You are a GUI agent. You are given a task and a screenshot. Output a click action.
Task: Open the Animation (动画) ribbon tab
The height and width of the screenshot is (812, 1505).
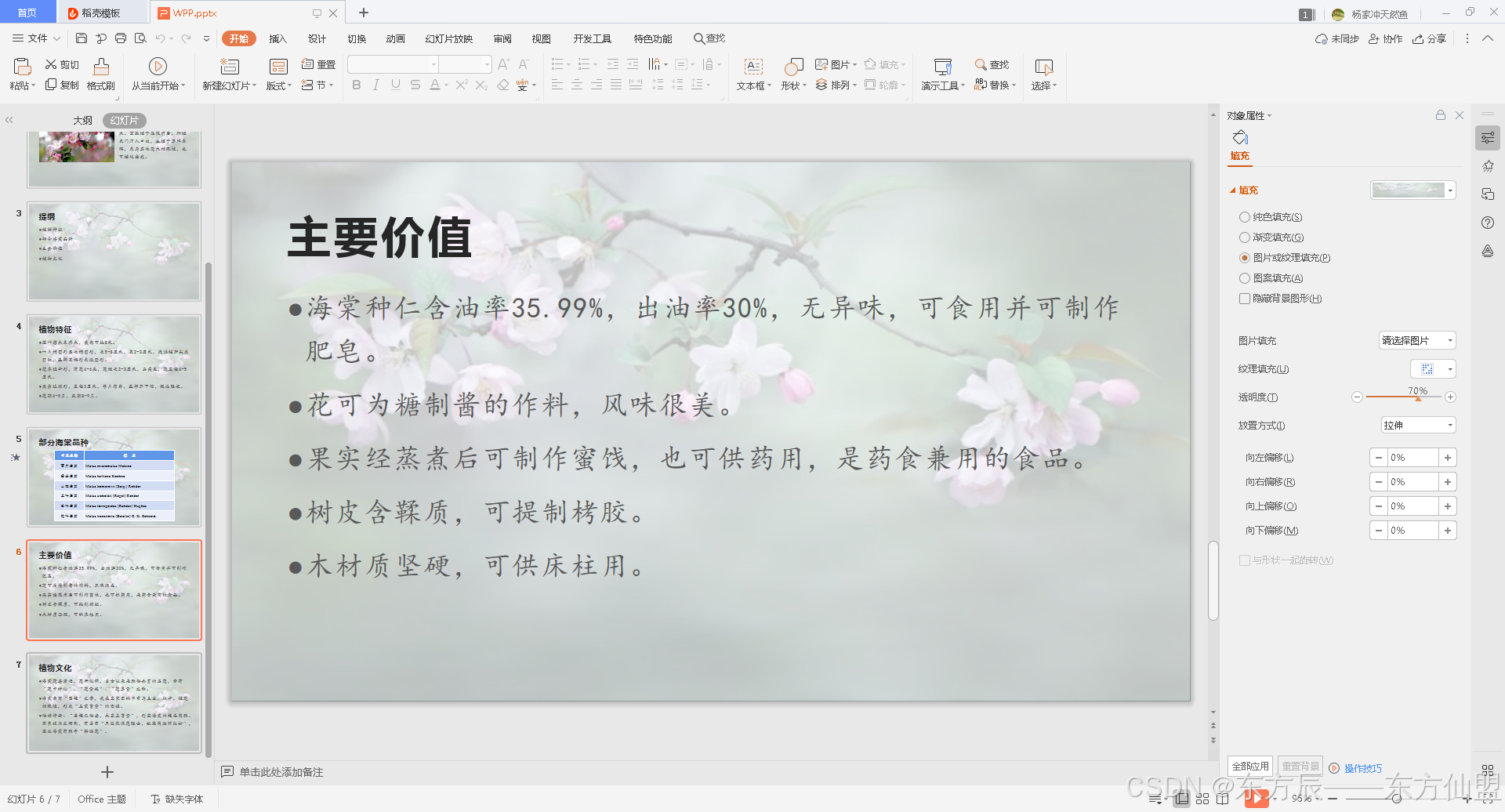tap(395, 38)
